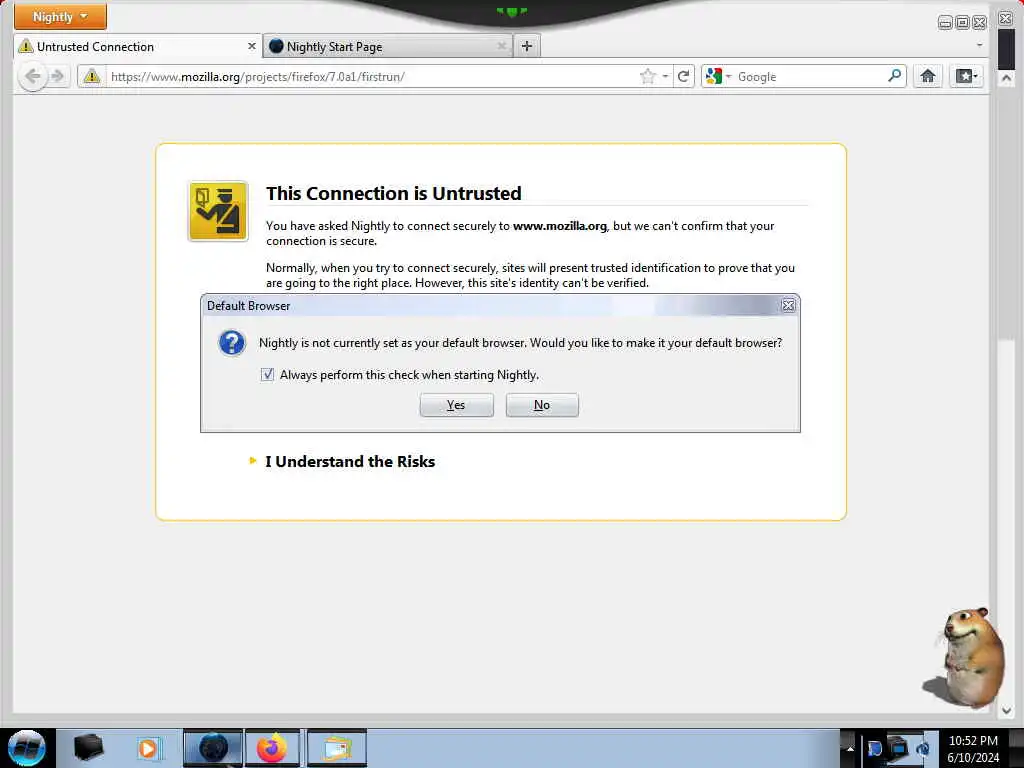Screen dimensions: 1024x768
Task: Click bold www.mozilla.org text in message
Action: point(560,226)
